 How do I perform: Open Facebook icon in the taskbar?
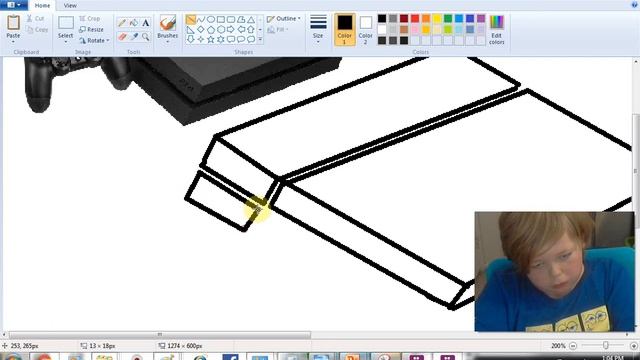point(230,357)
